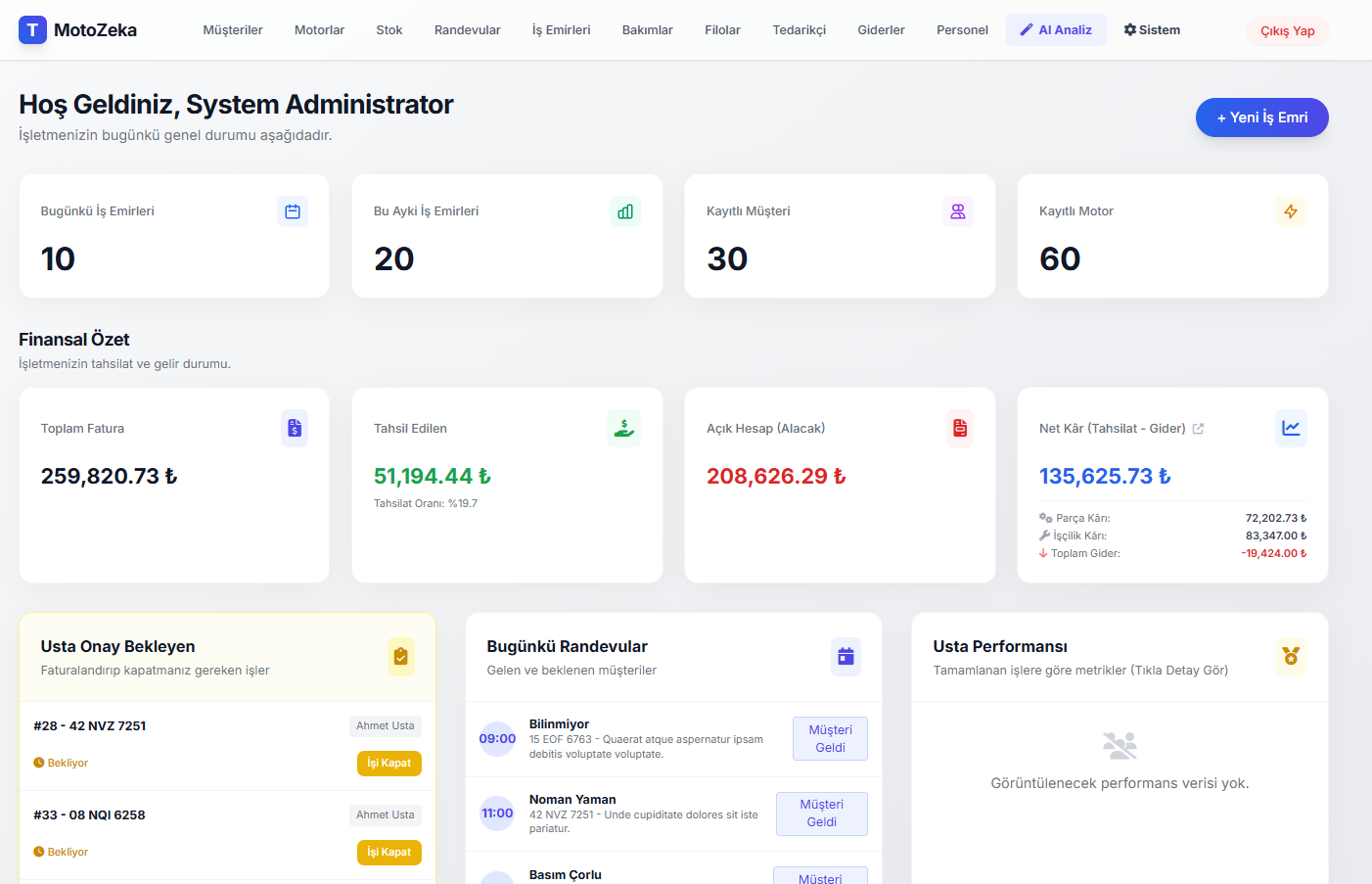Click the job title #33 - 08 NQI 6258
The width and height of the screenshot is (1372, 884).
pyautogui.click(x=89, y=815)
